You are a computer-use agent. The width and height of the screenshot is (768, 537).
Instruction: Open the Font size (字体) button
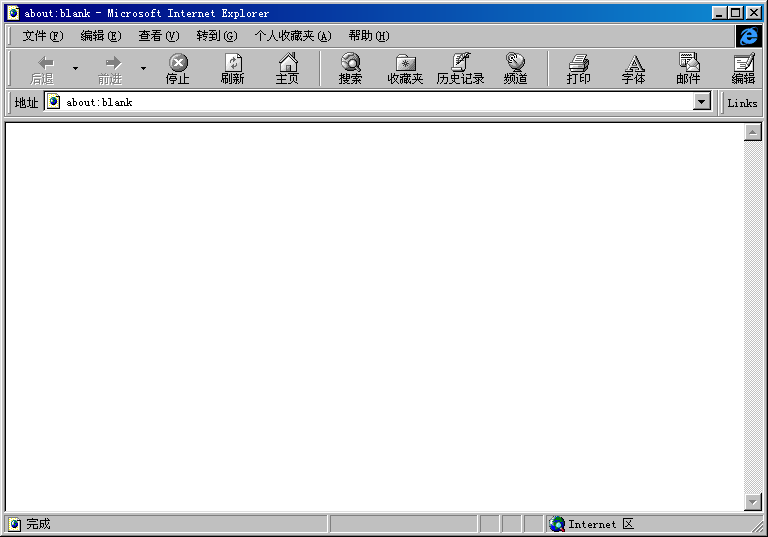click(x=633, y=69)
